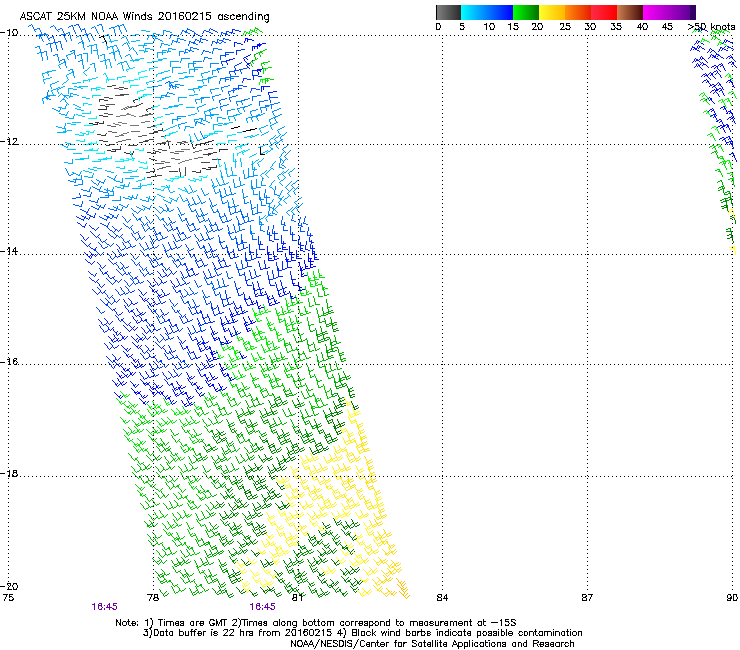Click the '-10' latitude axis label
Screen dimensions: 740x650
point(9,33)
